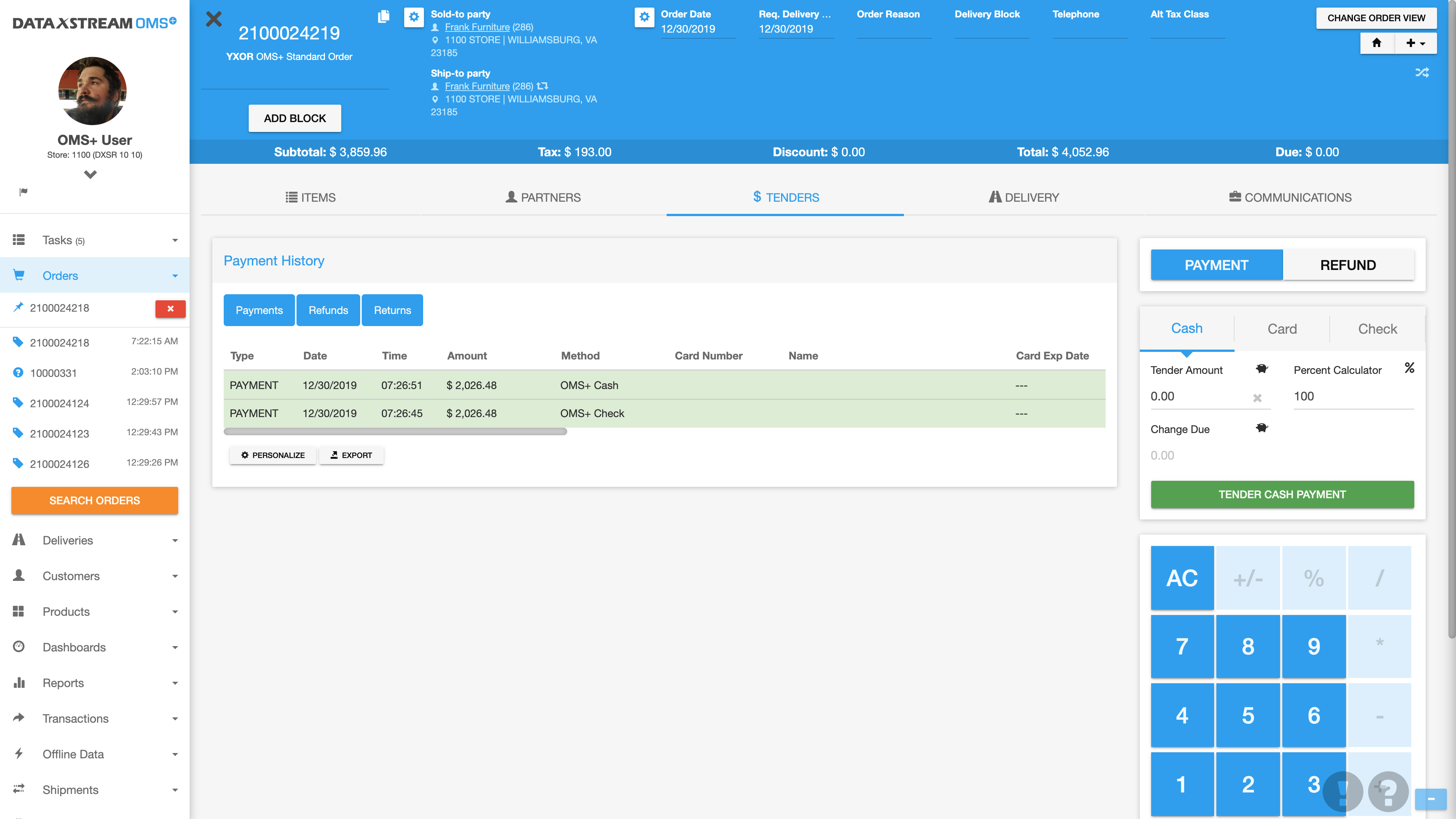1456x819 pixels.
Task: Click the percent icon by Percent Calculator
Action: click(x=1409, y=368)
